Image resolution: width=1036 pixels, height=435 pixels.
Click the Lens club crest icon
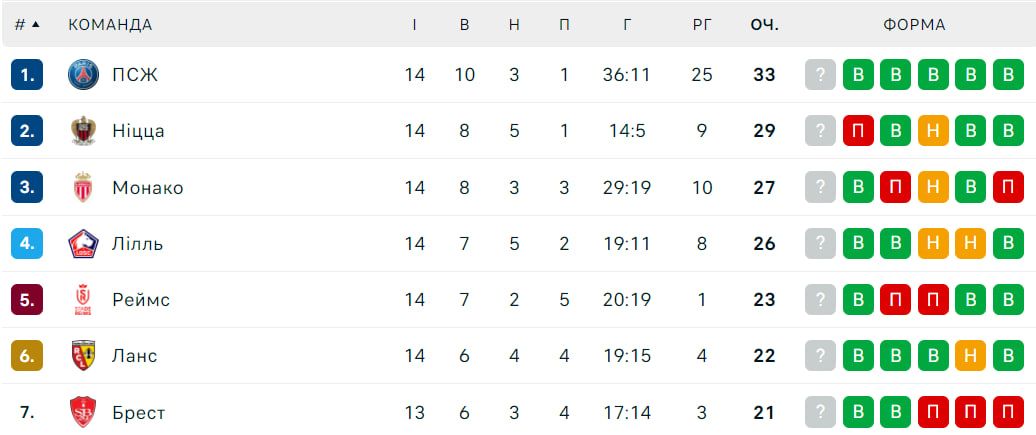(83, 355)
